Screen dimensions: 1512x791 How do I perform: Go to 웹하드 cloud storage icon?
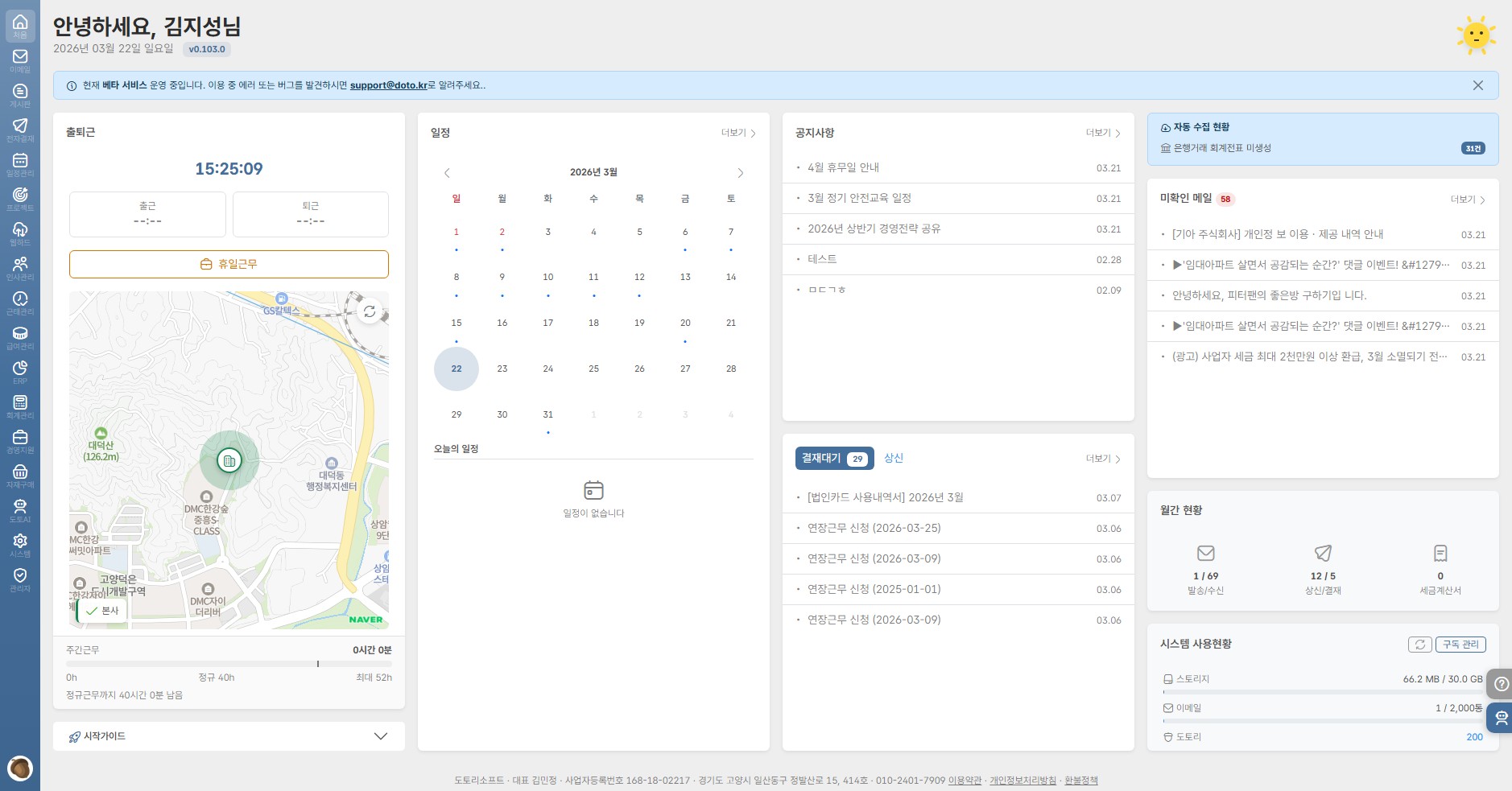tap(20, 233)
